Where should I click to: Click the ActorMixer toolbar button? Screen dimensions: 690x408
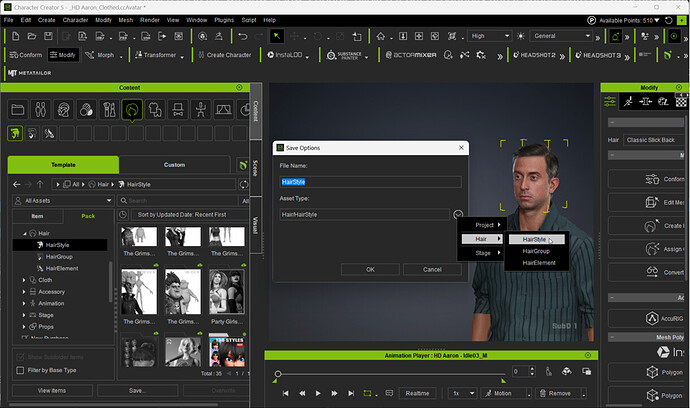tap(411, 55)
